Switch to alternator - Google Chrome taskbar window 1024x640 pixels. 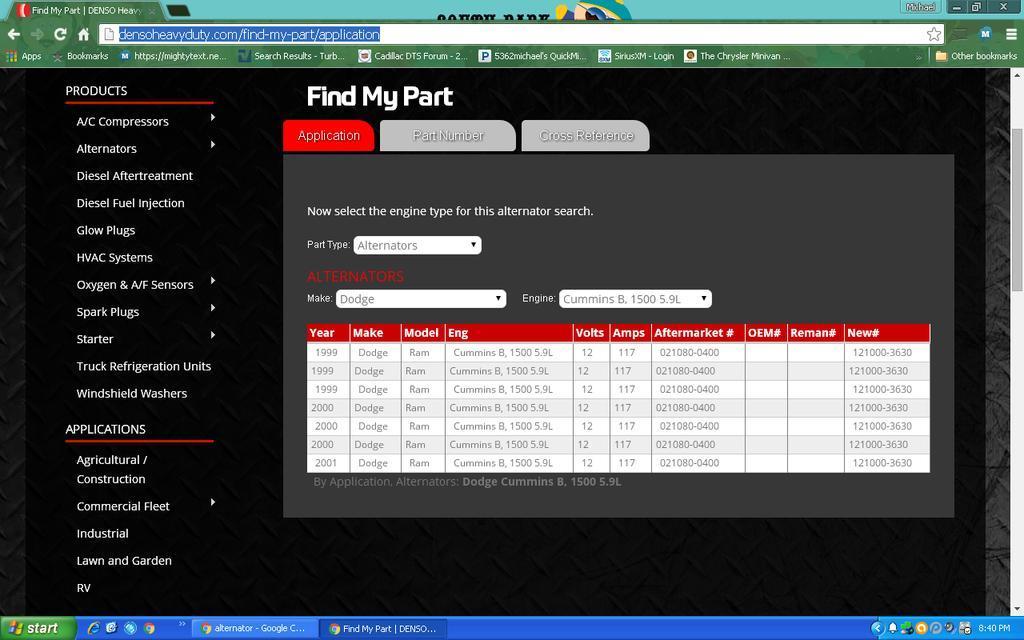[253, 628]
